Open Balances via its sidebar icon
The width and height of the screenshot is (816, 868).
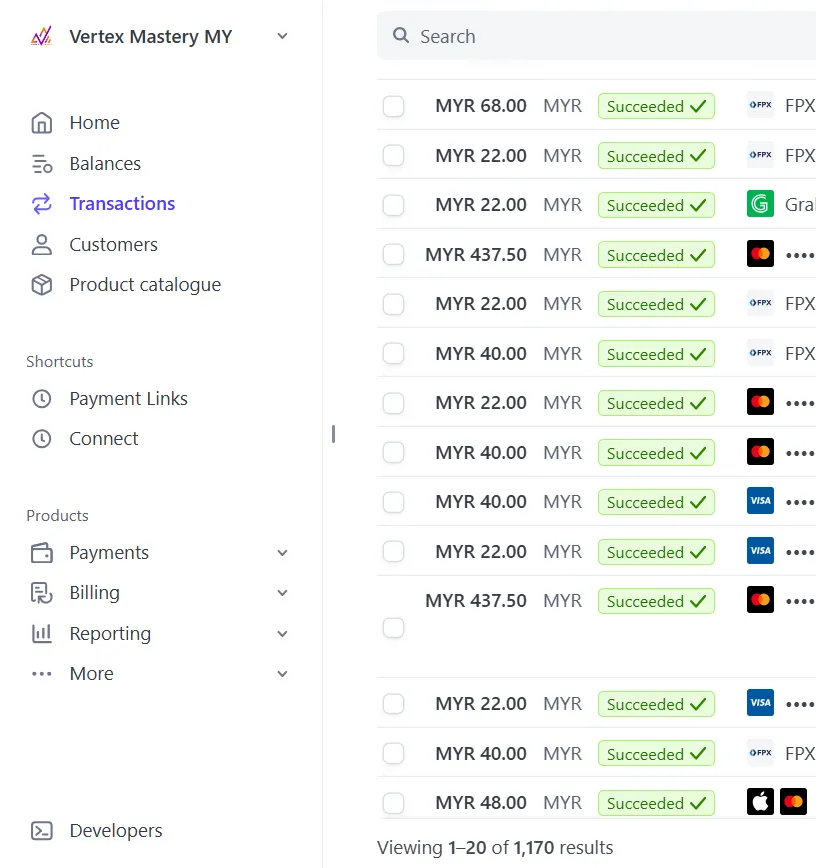point(41,164)
